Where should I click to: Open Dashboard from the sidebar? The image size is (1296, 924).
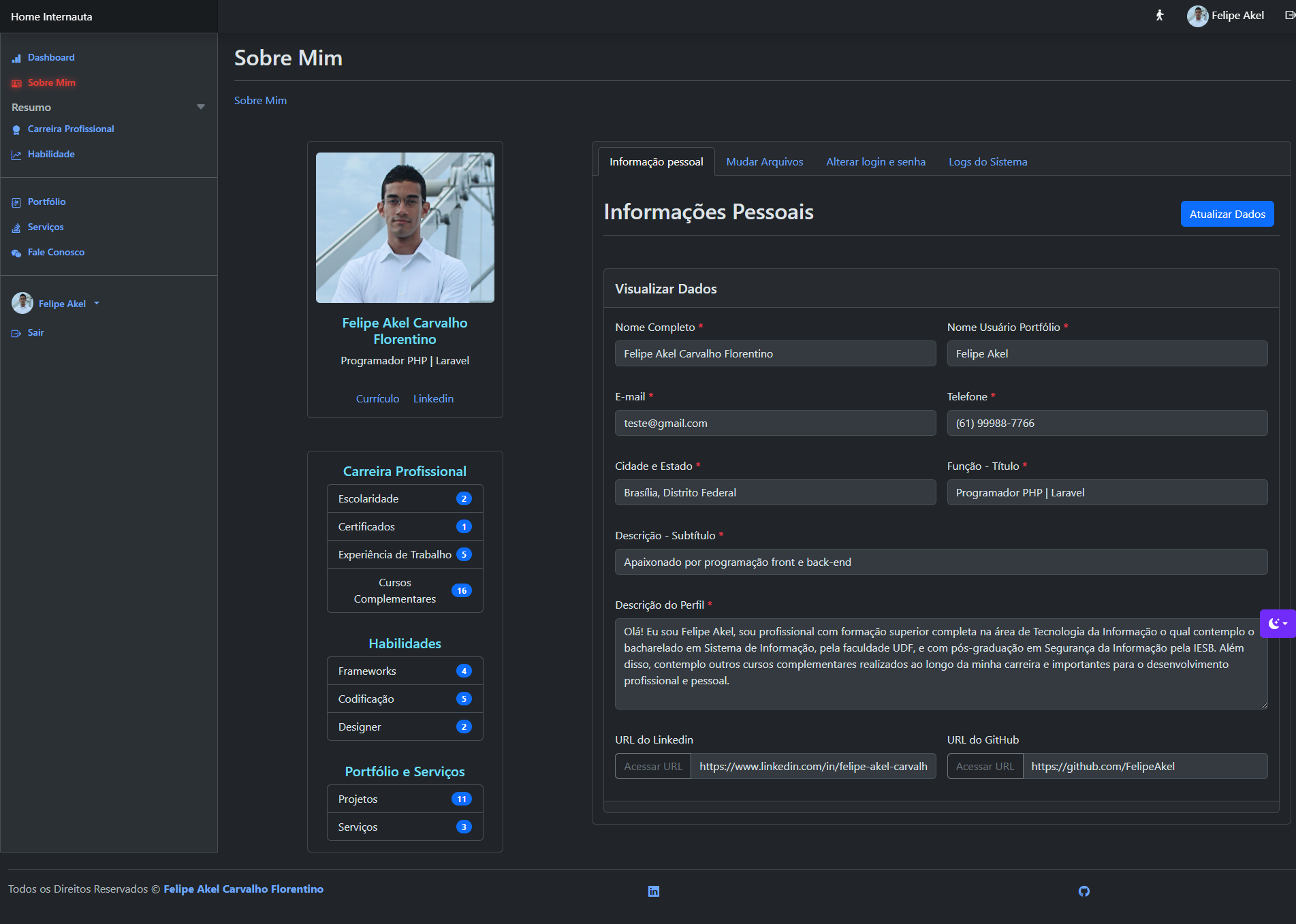tap(51, 58)
